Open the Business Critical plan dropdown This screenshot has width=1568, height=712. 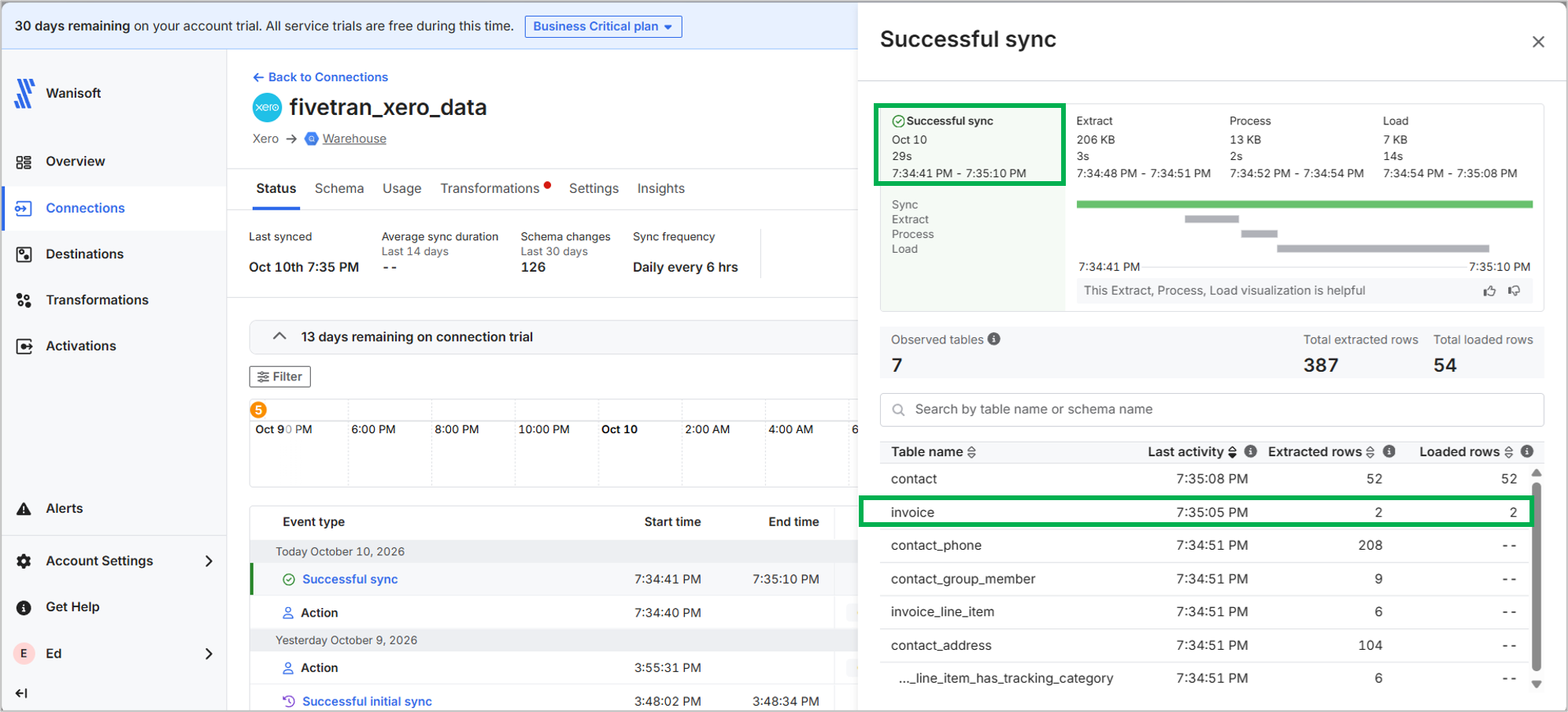tap(603, 26)
